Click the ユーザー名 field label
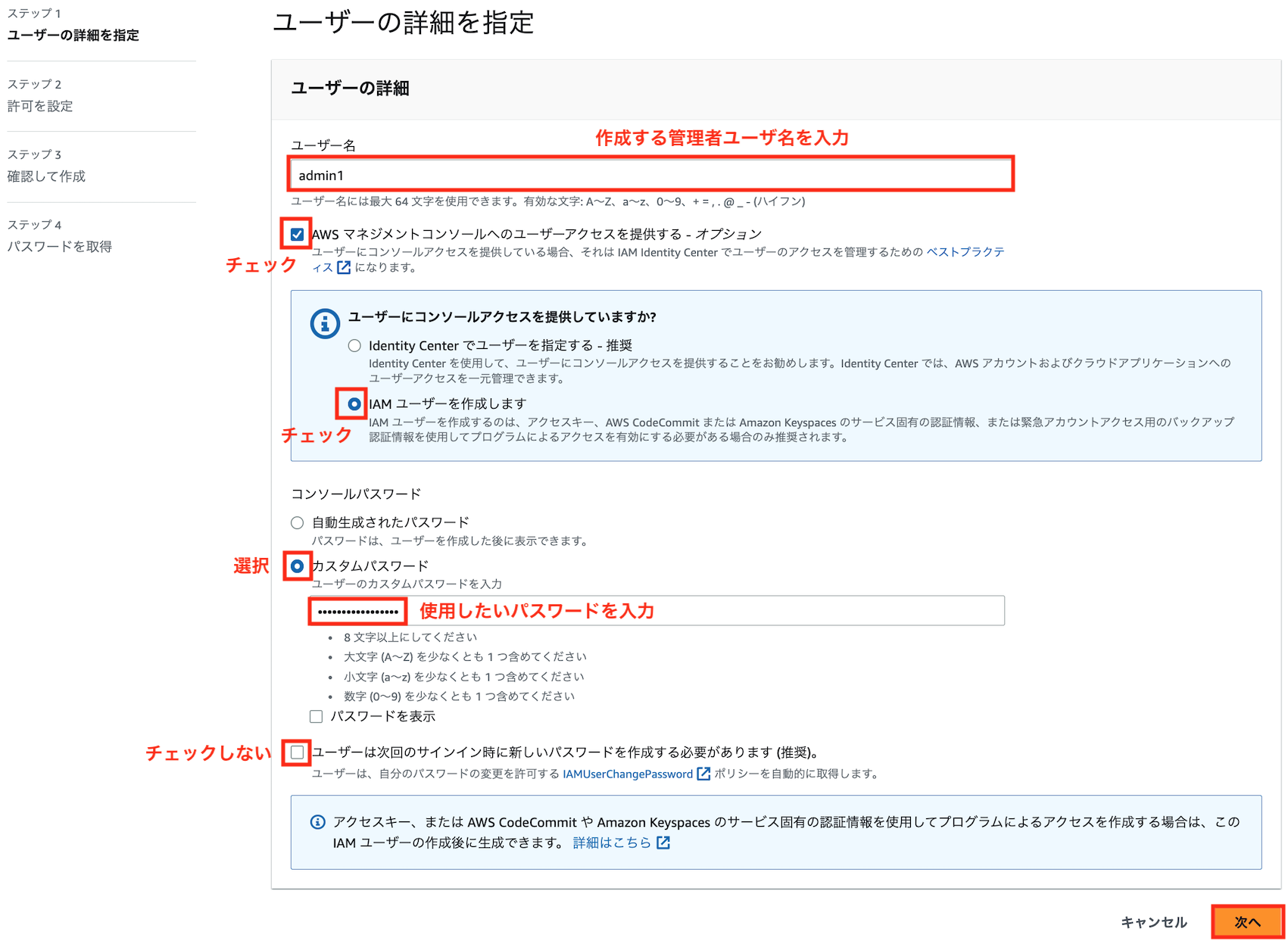The width and height of the screenshot is (1288, 944). click(323, 145)
